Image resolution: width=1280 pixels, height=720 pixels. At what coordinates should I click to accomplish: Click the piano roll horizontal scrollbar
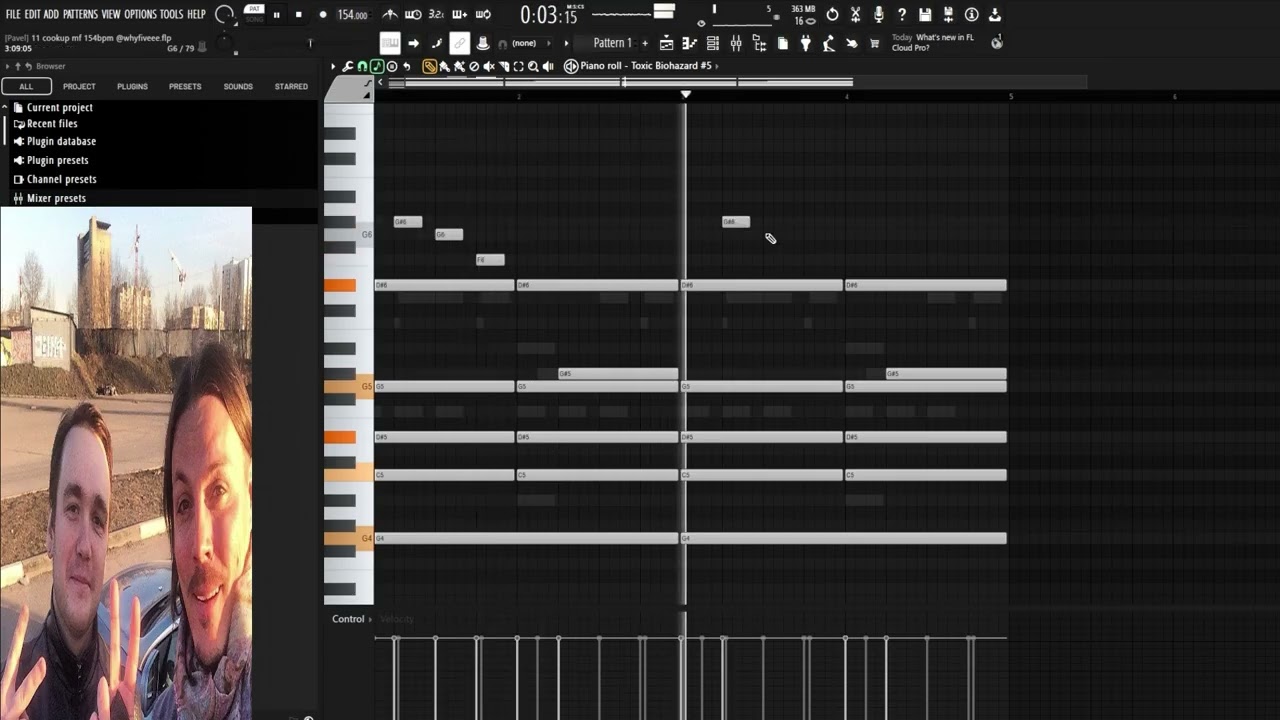pos(620,83)
